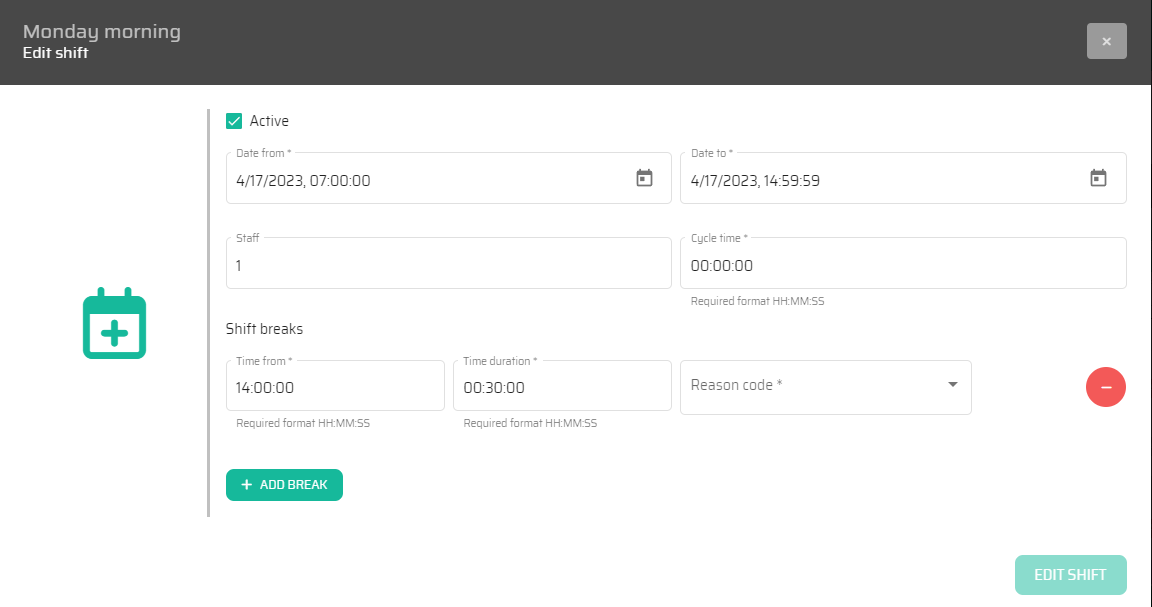Click the plus icon inside Add Break

point(246,485)
